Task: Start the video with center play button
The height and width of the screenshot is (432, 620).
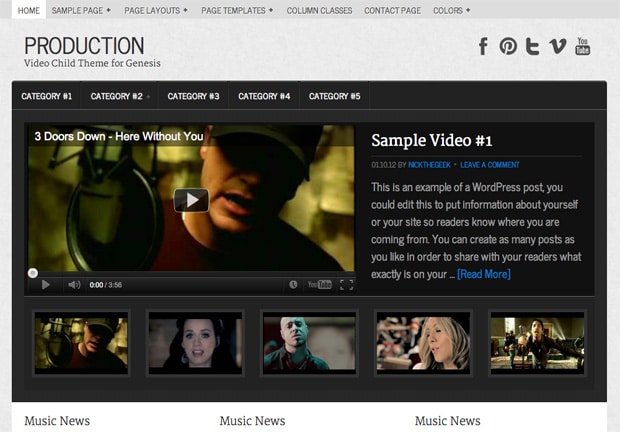Action: pyautogui.click(x=191, y=200)
